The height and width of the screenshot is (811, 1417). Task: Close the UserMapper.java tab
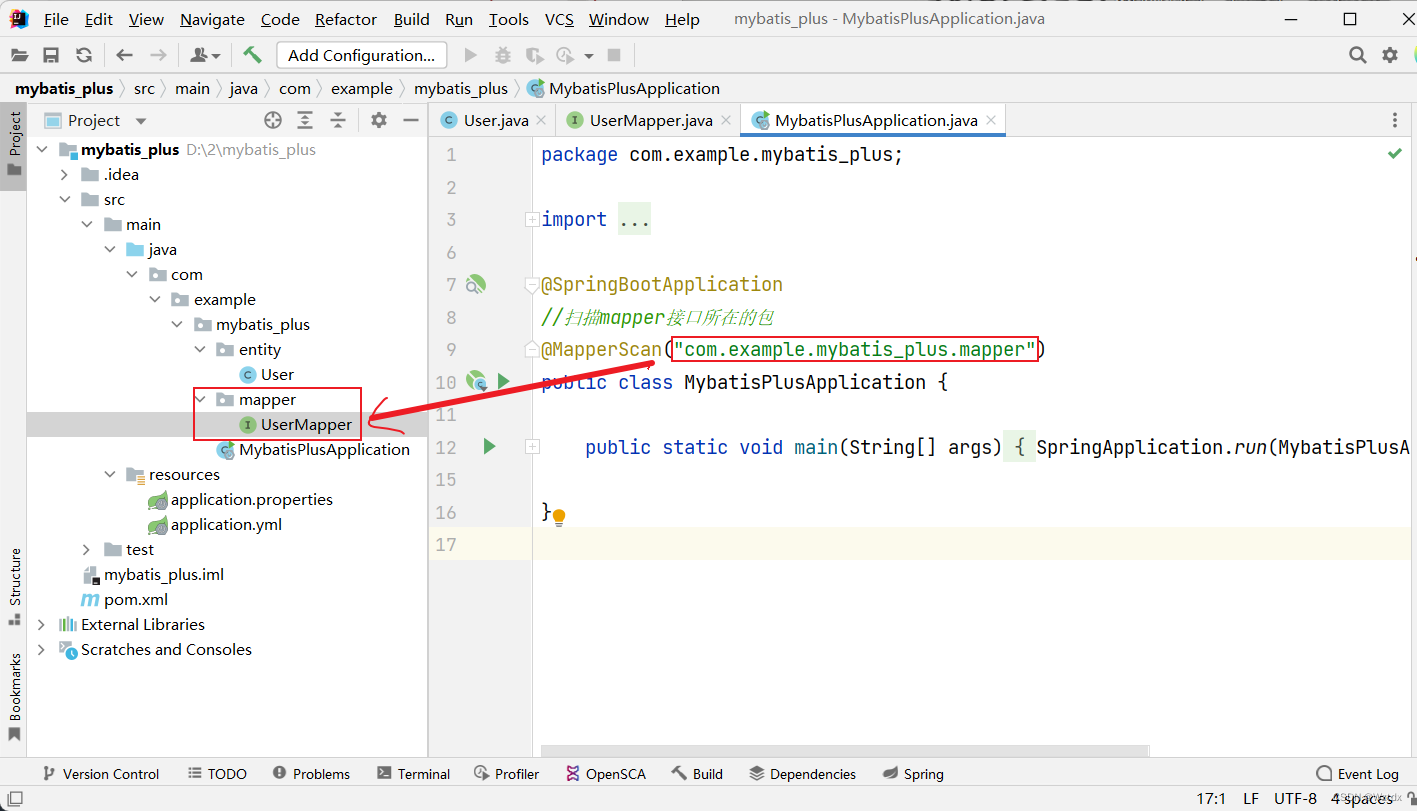[x=725, y=120]
